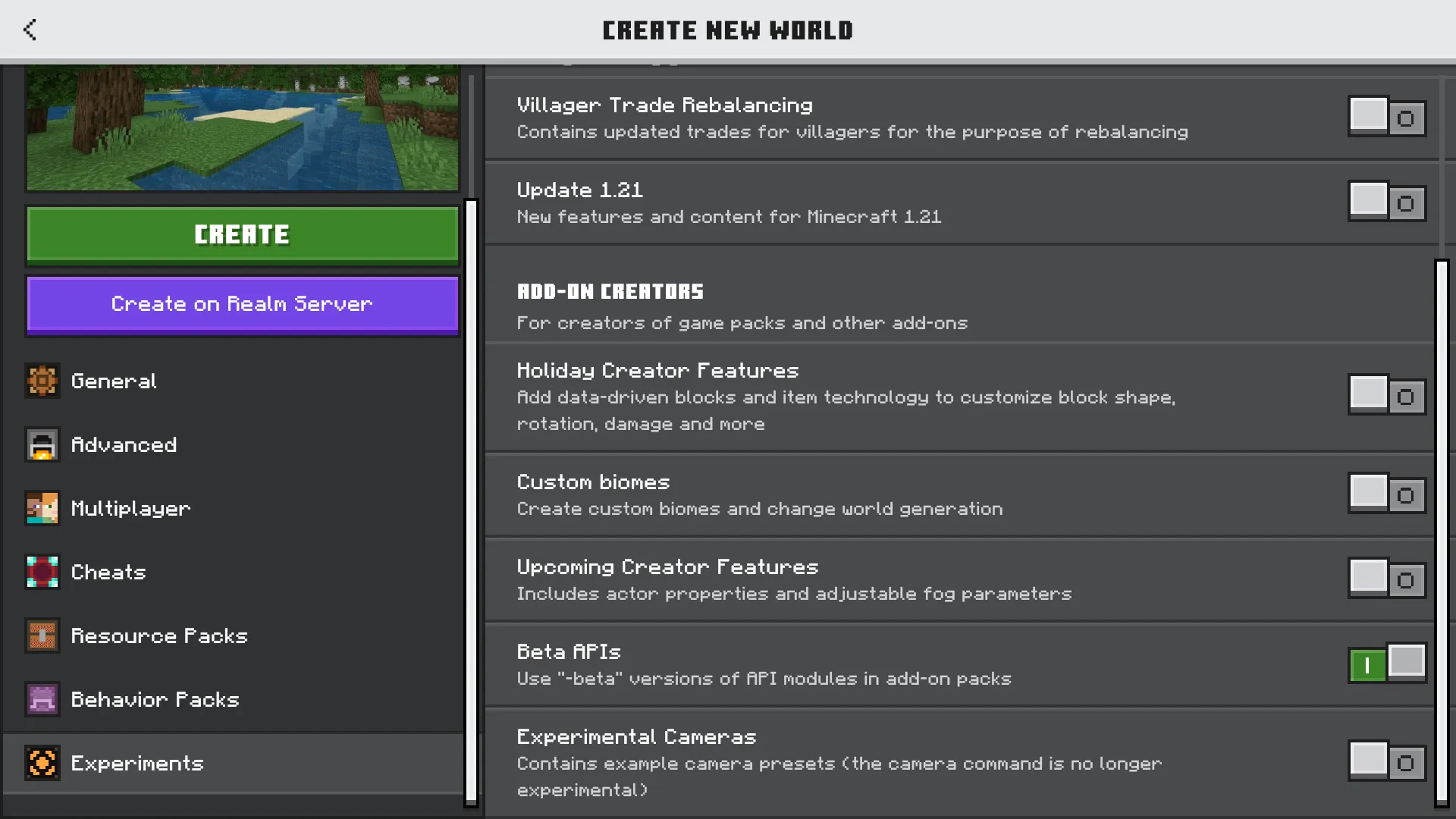Click 'Includes actor properties' description text
This screenshot has width=1456, height=819.
tap(794, 594)
